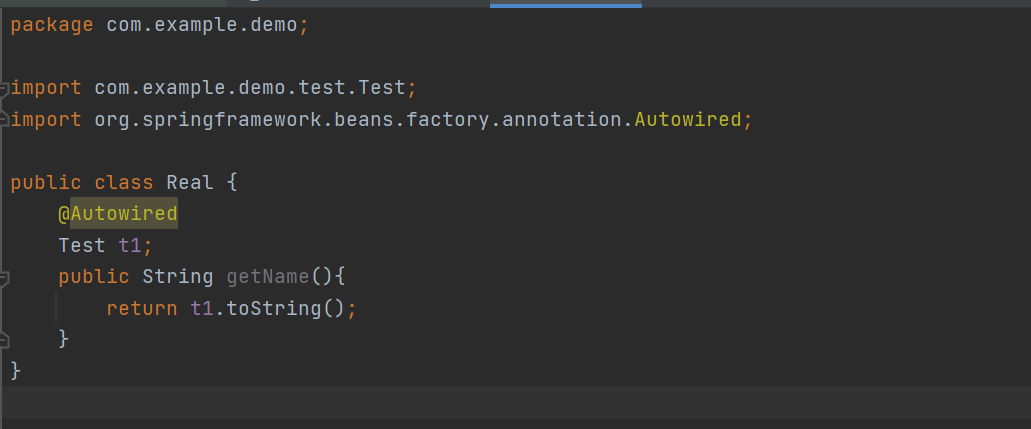Place cursor on class name Real
The width and height of the screenshot is (1031, 429).
[x=189, y=182]
